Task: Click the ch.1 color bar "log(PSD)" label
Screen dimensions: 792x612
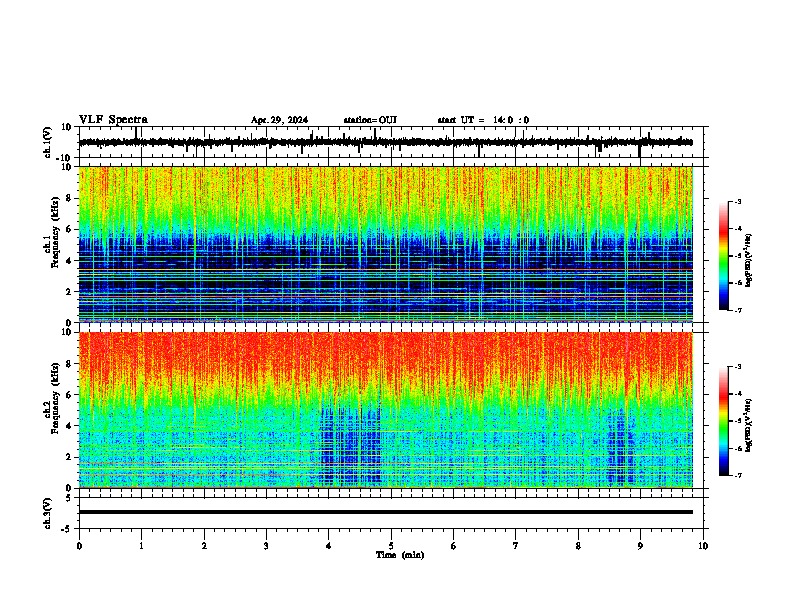Action: click(x=749, y=260)
